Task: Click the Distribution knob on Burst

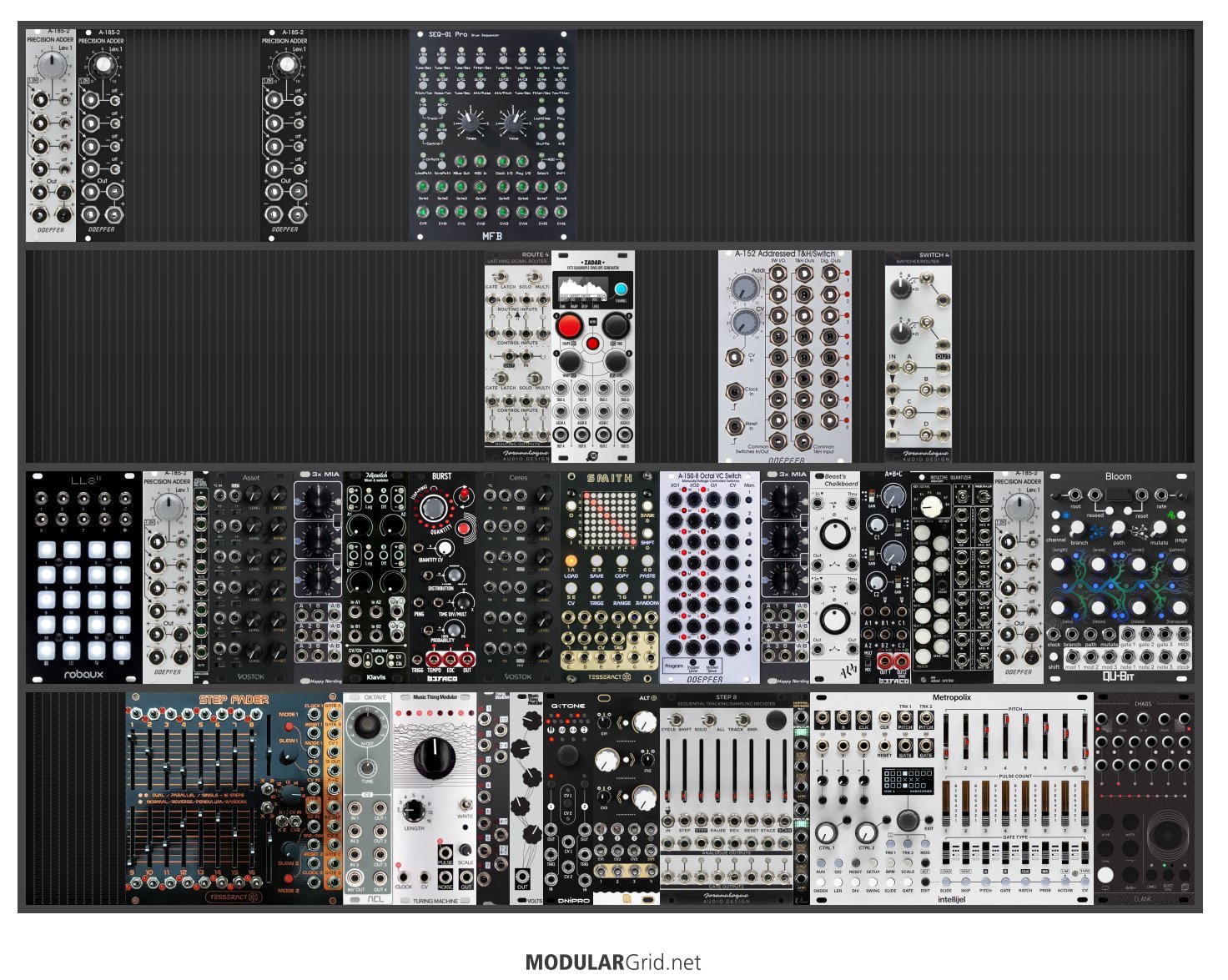Action: point(453,575)
